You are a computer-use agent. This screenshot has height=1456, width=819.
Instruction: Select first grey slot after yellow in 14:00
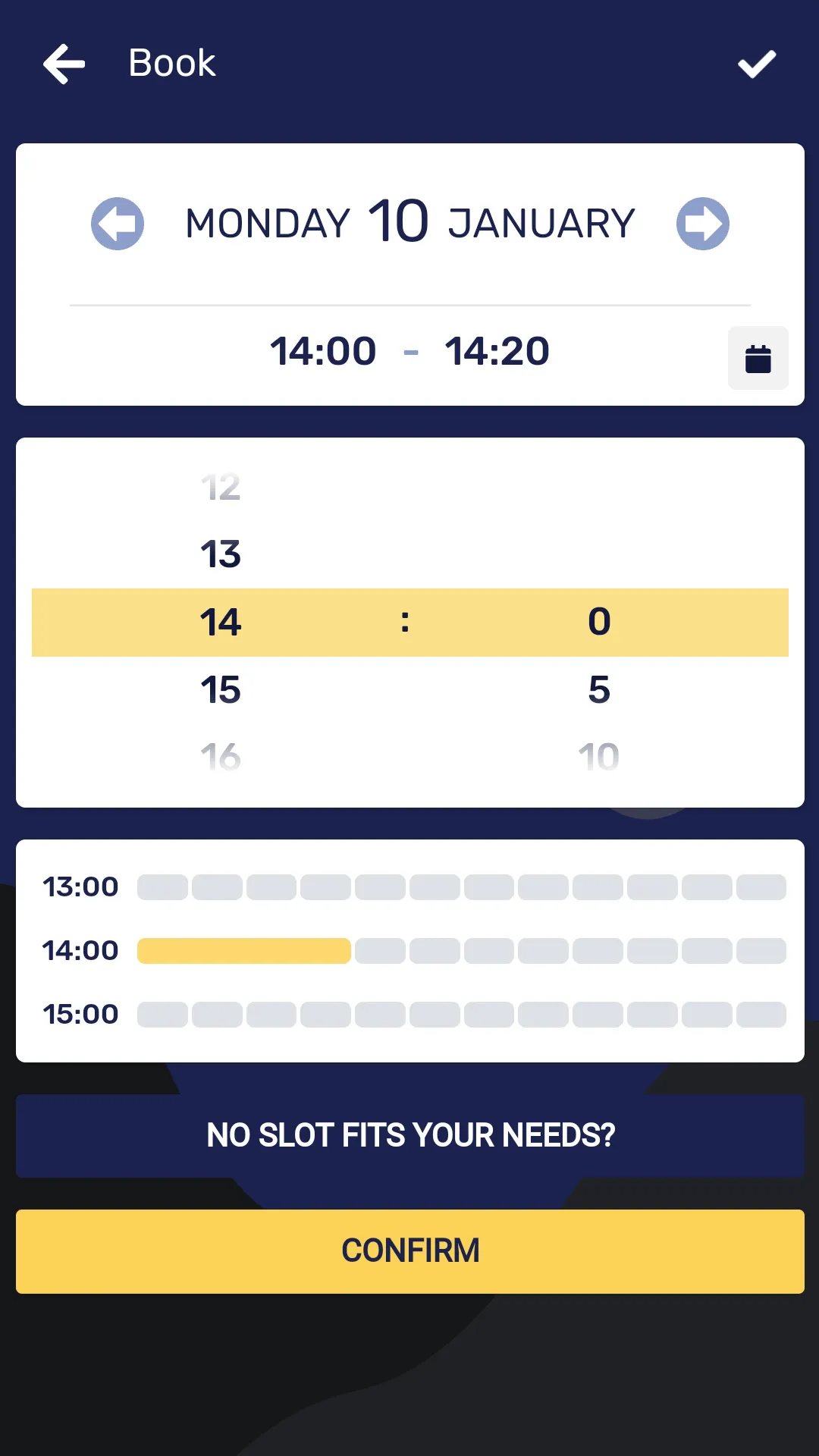380,951
